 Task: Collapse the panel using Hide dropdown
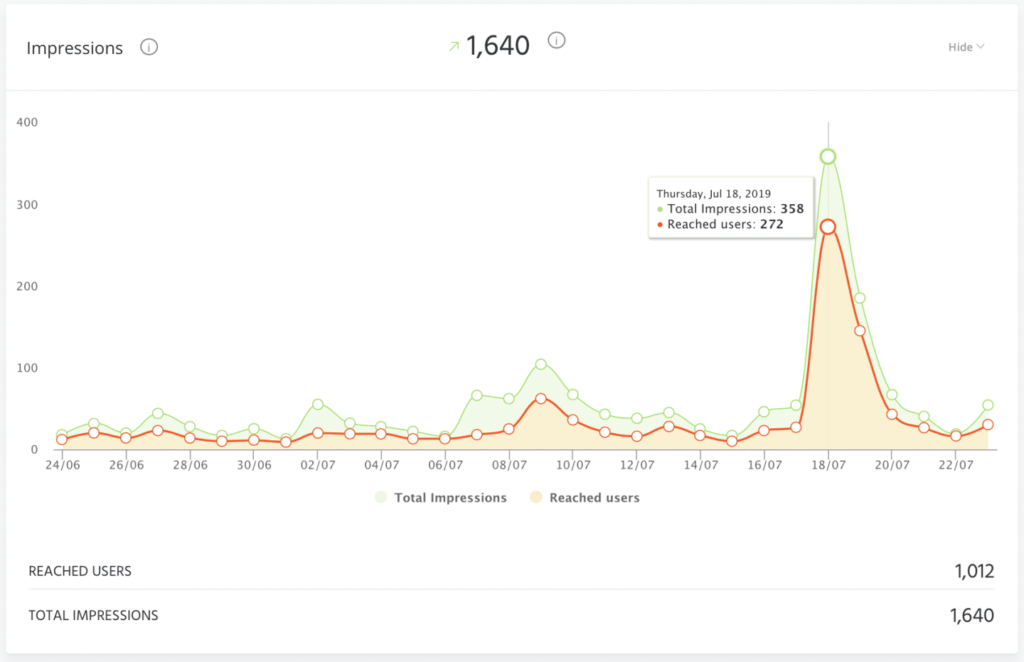click(x=966, y=47)
